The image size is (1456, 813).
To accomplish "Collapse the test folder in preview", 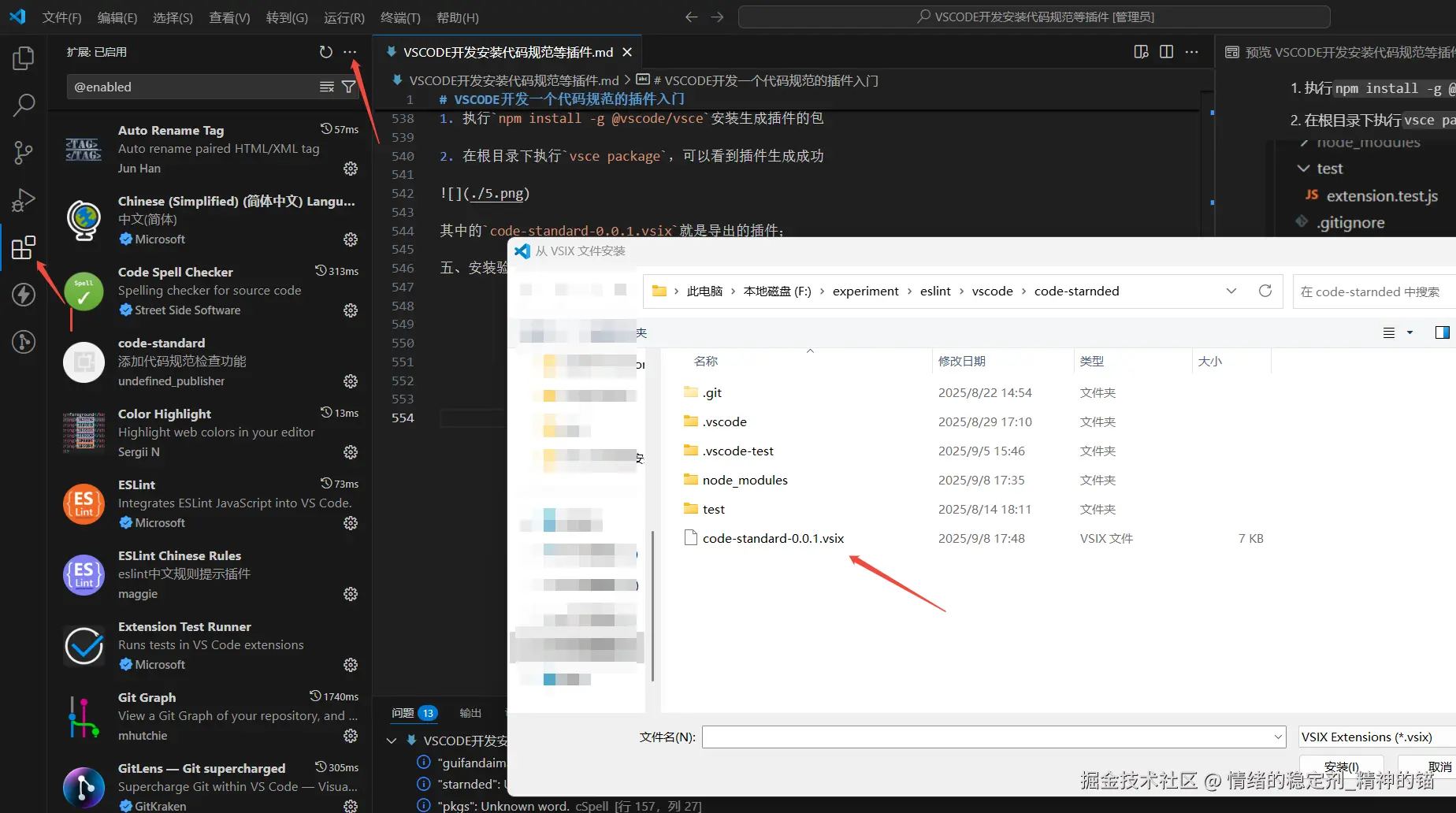I will click(x=1303, y=169).
